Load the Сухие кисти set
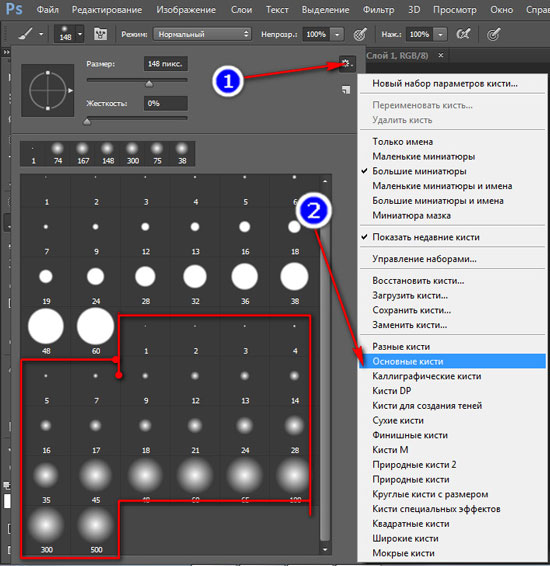This screenshot has width=550, height=566. tap(452, 421)
